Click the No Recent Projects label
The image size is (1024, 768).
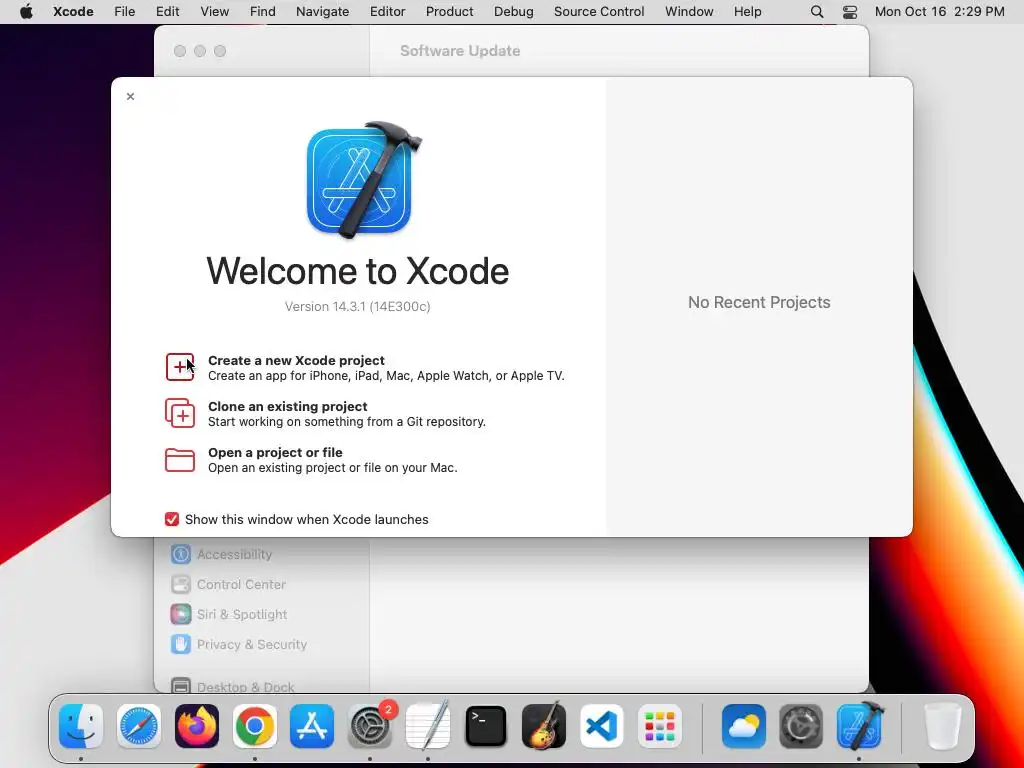pos(759,302)
